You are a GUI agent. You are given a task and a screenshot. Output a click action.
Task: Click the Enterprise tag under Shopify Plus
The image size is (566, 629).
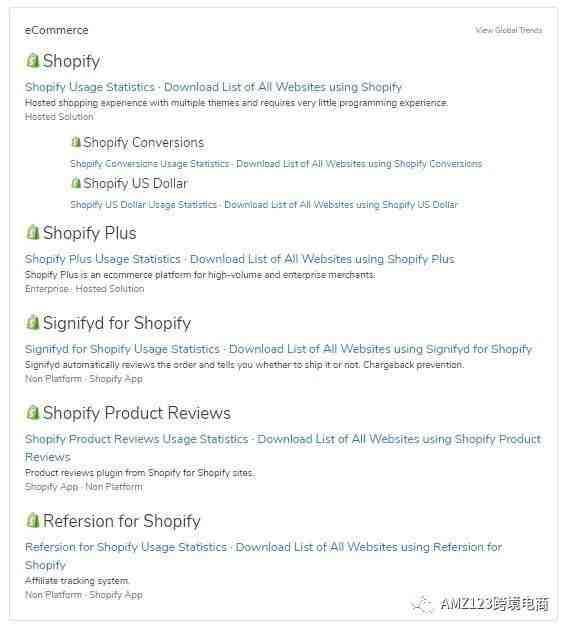click(47, 289)
